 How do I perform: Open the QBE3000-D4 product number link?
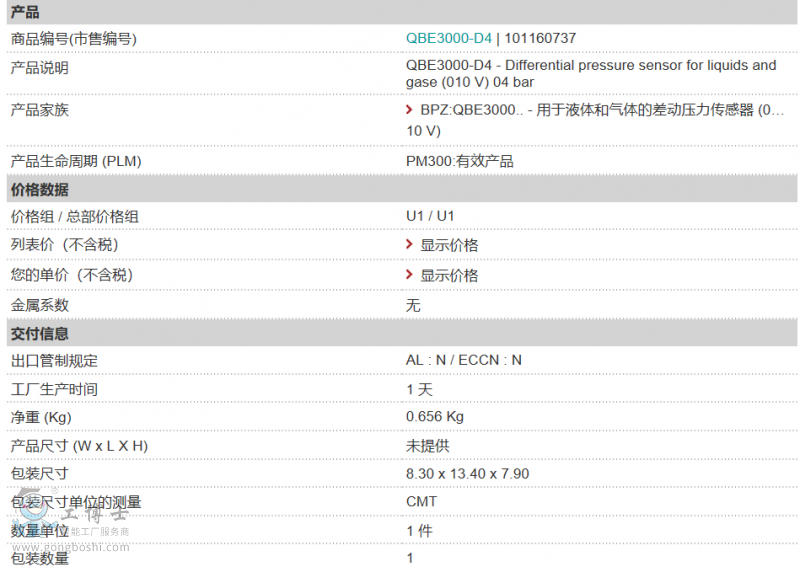pos(448,38)
